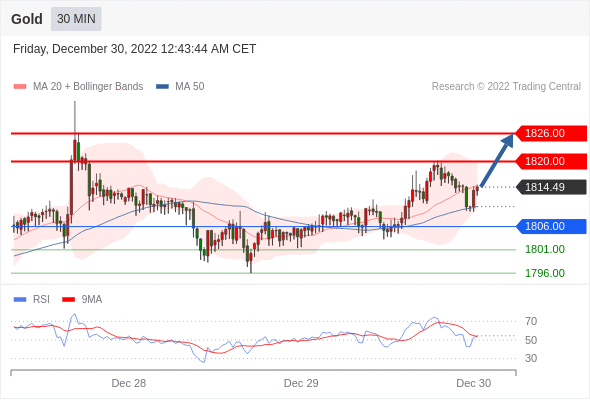590x400 pixels.
Task: Click the RSI 70 level label
Action: pyautogui.click(x=531, y=321)
